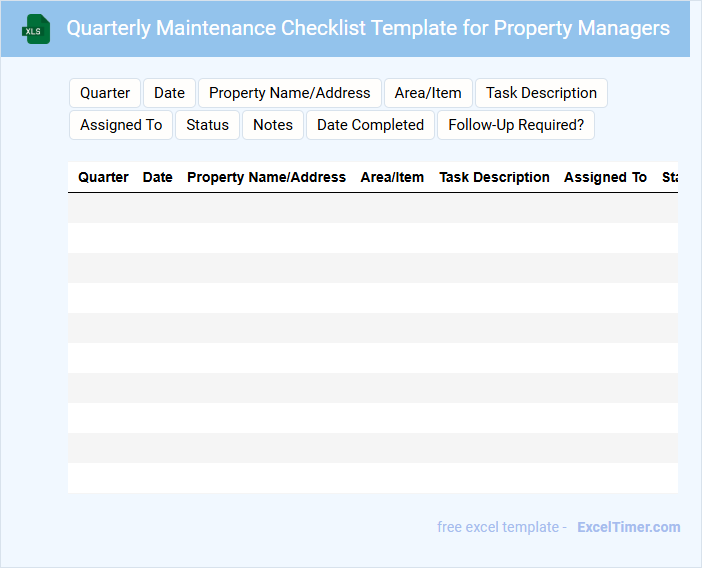Viewport: 702px width, 568px height.
Task: Select the Quarter tag button
Action: click(x=105, y=93)
